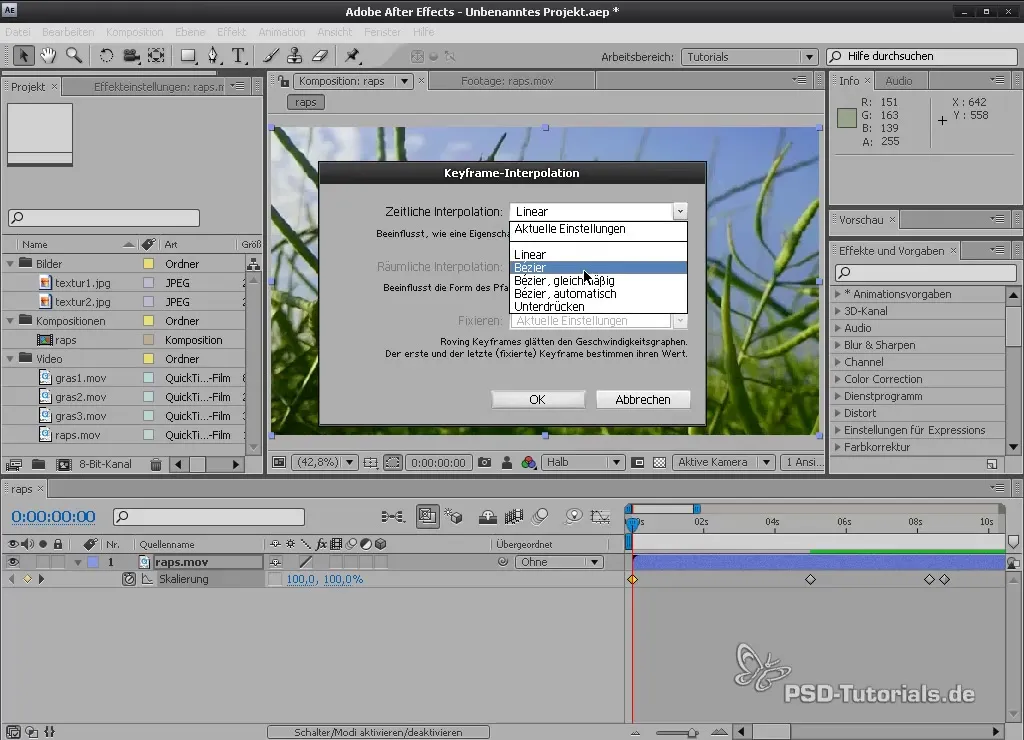1024x740 pixels.
Task: Click the Abbrechen button
Action: click(x=643, y=400)
